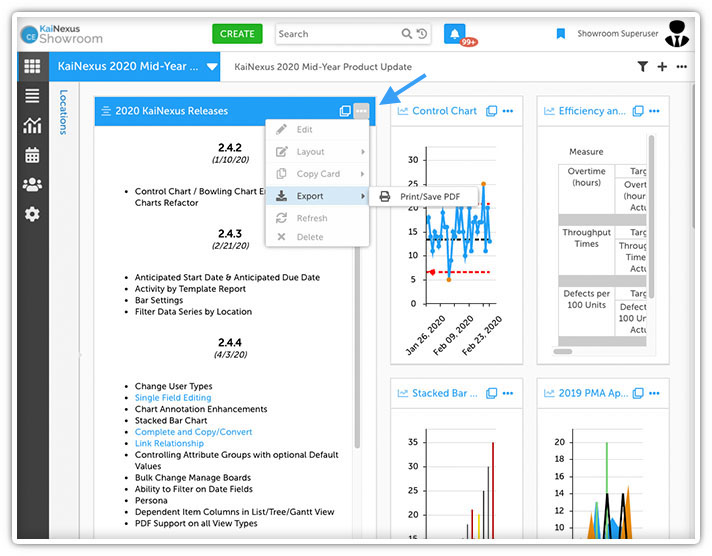Open the charts and reports sidebar icon

32,125
